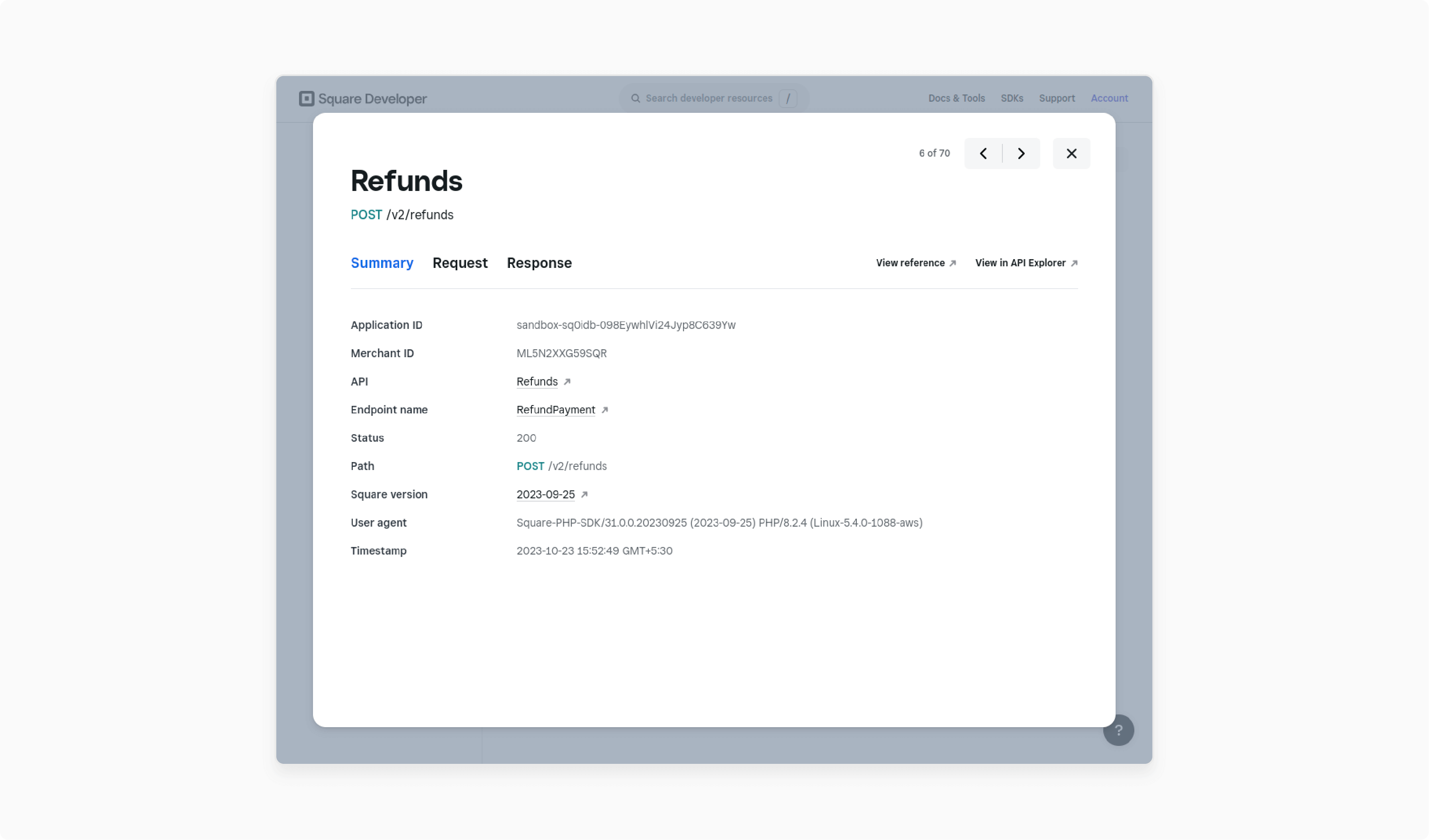Viewport: 1429px width, 840px height.
Task: Open Docs & Tools in top navigation
Action: [956, 98]
